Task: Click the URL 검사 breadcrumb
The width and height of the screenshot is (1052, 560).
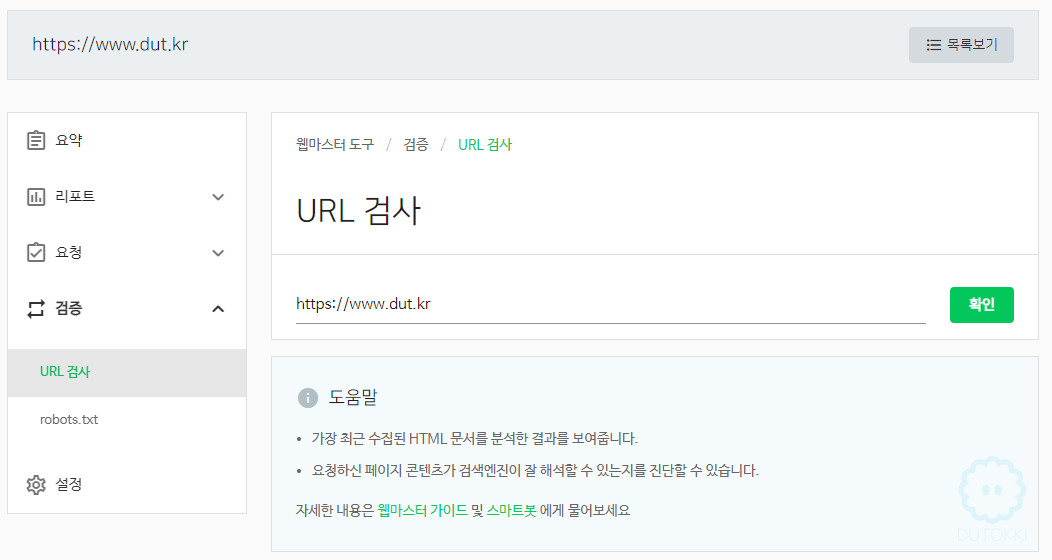Action: pyautogui.click(x=484, y=144)
